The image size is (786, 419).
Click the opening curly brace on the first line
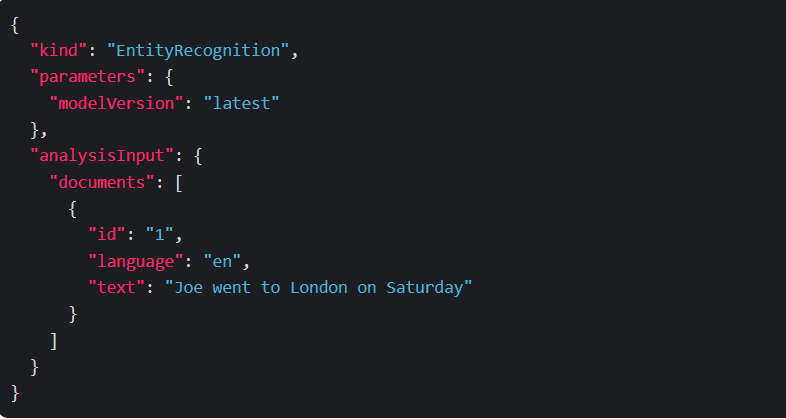click(15, 24)
